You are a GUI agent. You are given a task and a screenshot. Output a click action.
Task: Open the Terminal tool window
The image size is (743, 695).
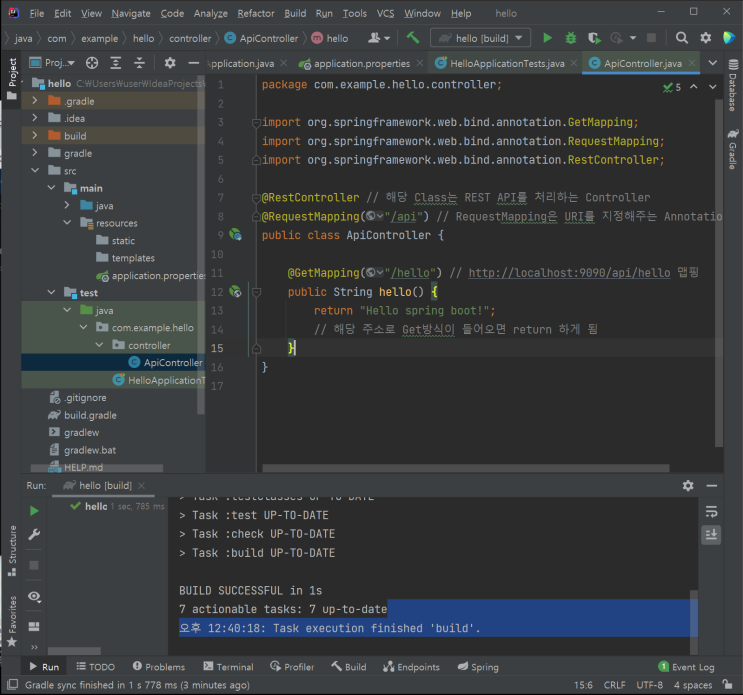pos(228,667)
